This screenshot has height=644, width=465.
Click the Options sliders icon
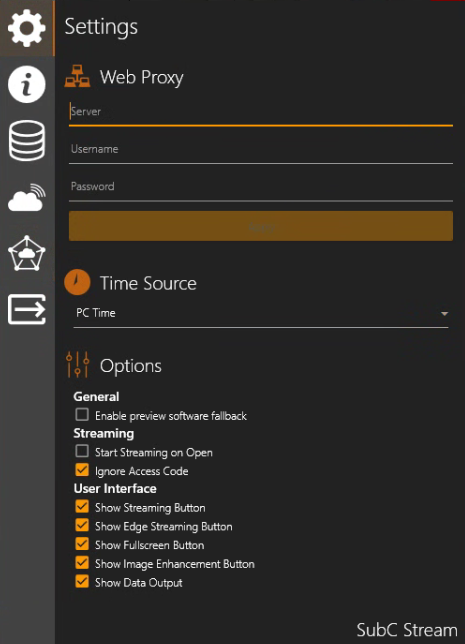click(x=77, y=364)
